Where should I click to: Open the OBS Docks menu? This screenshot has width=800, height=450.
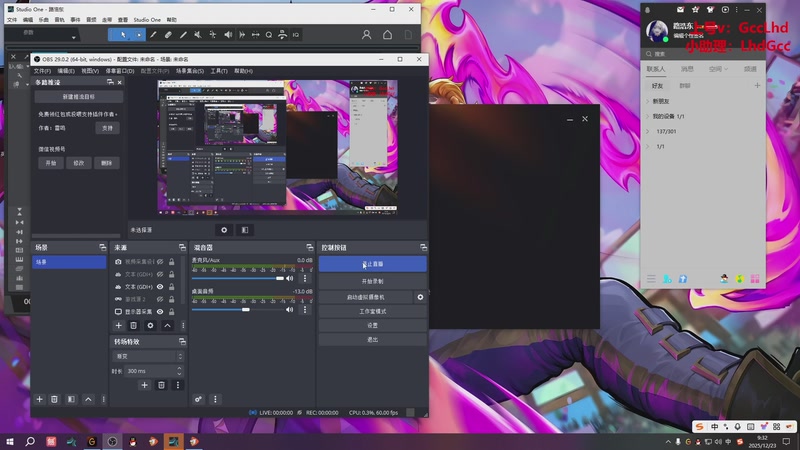pyautogui.click(x=120, y=71)
